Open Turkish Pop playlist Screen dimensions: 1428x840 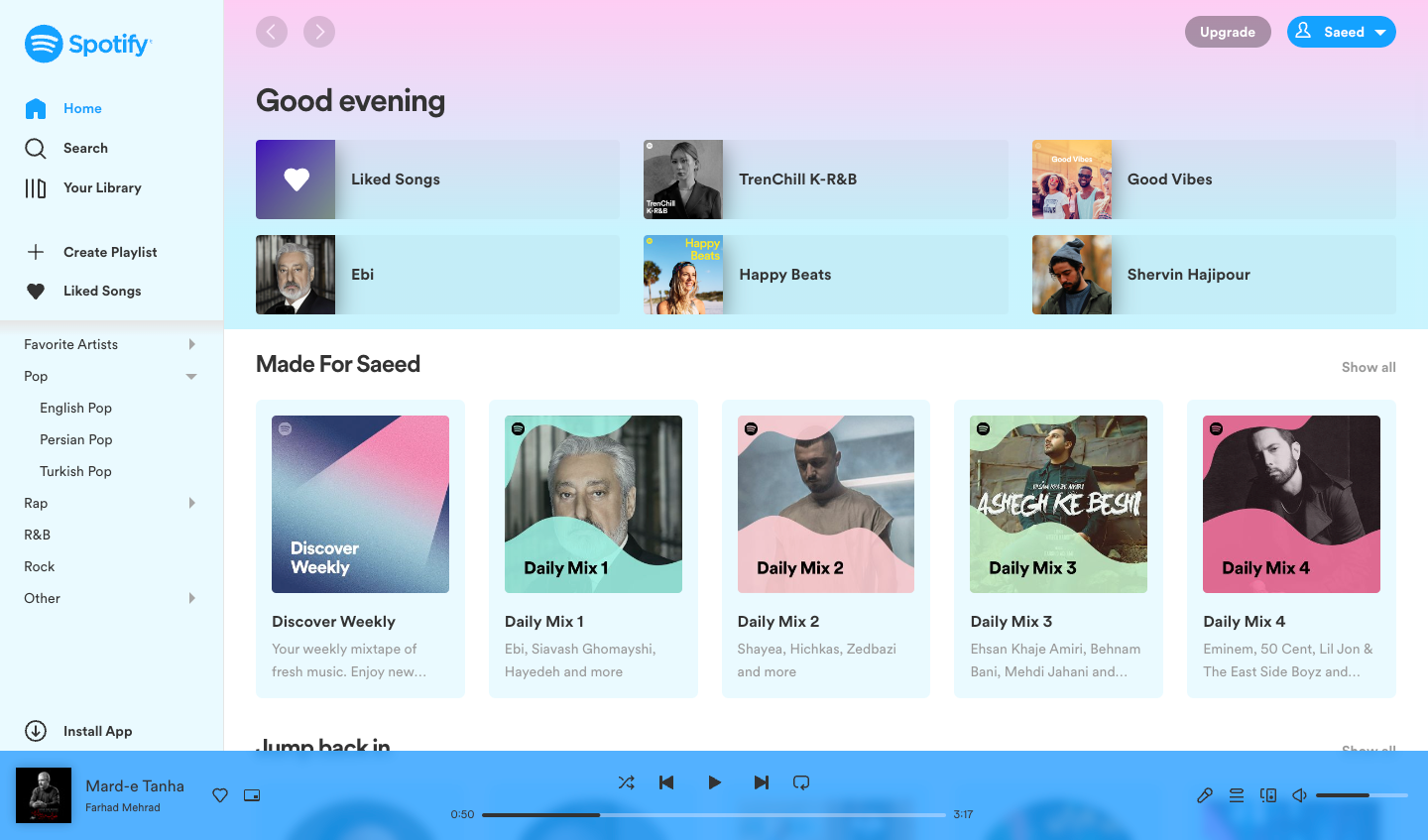click(75, 471)
